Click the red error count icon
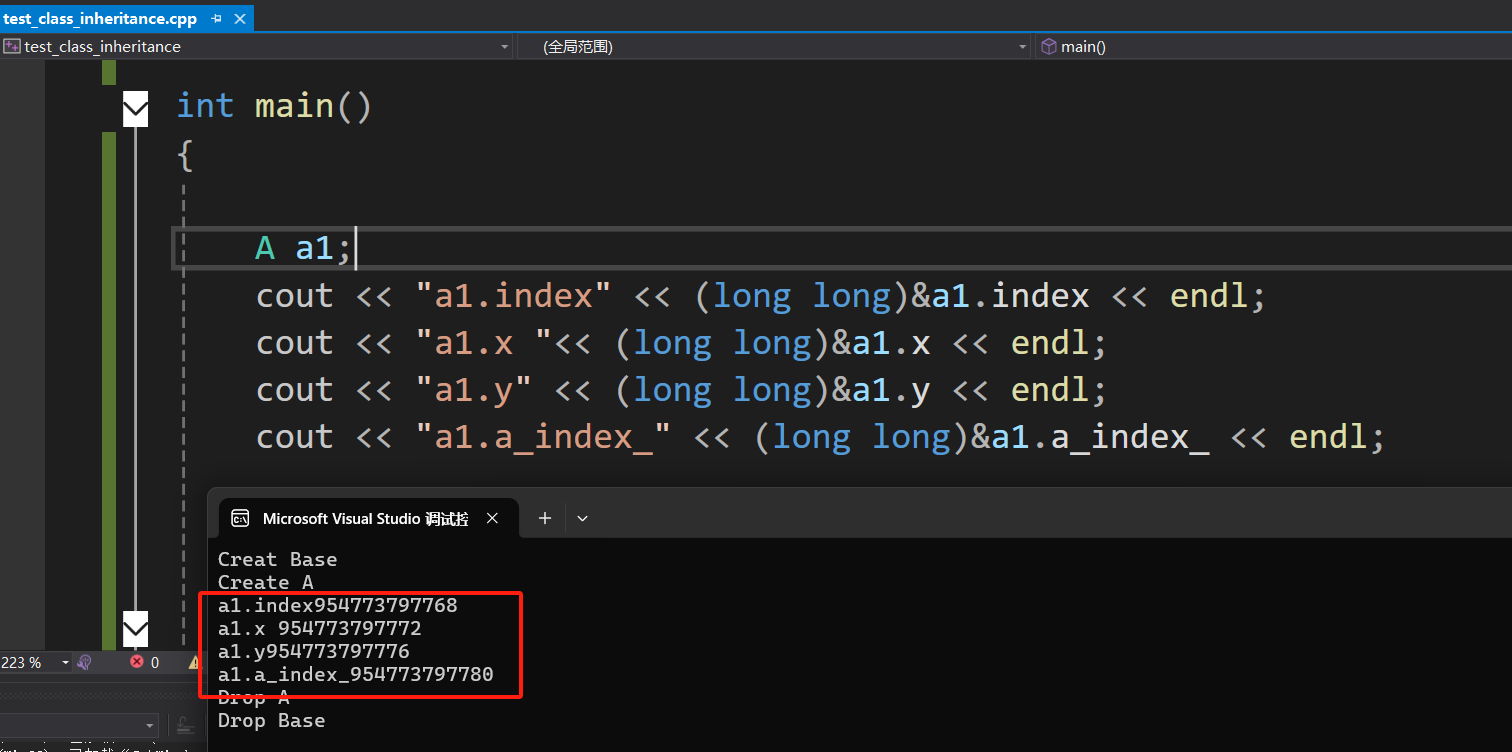Viewport: 1512px width, 752px height. 137,662
